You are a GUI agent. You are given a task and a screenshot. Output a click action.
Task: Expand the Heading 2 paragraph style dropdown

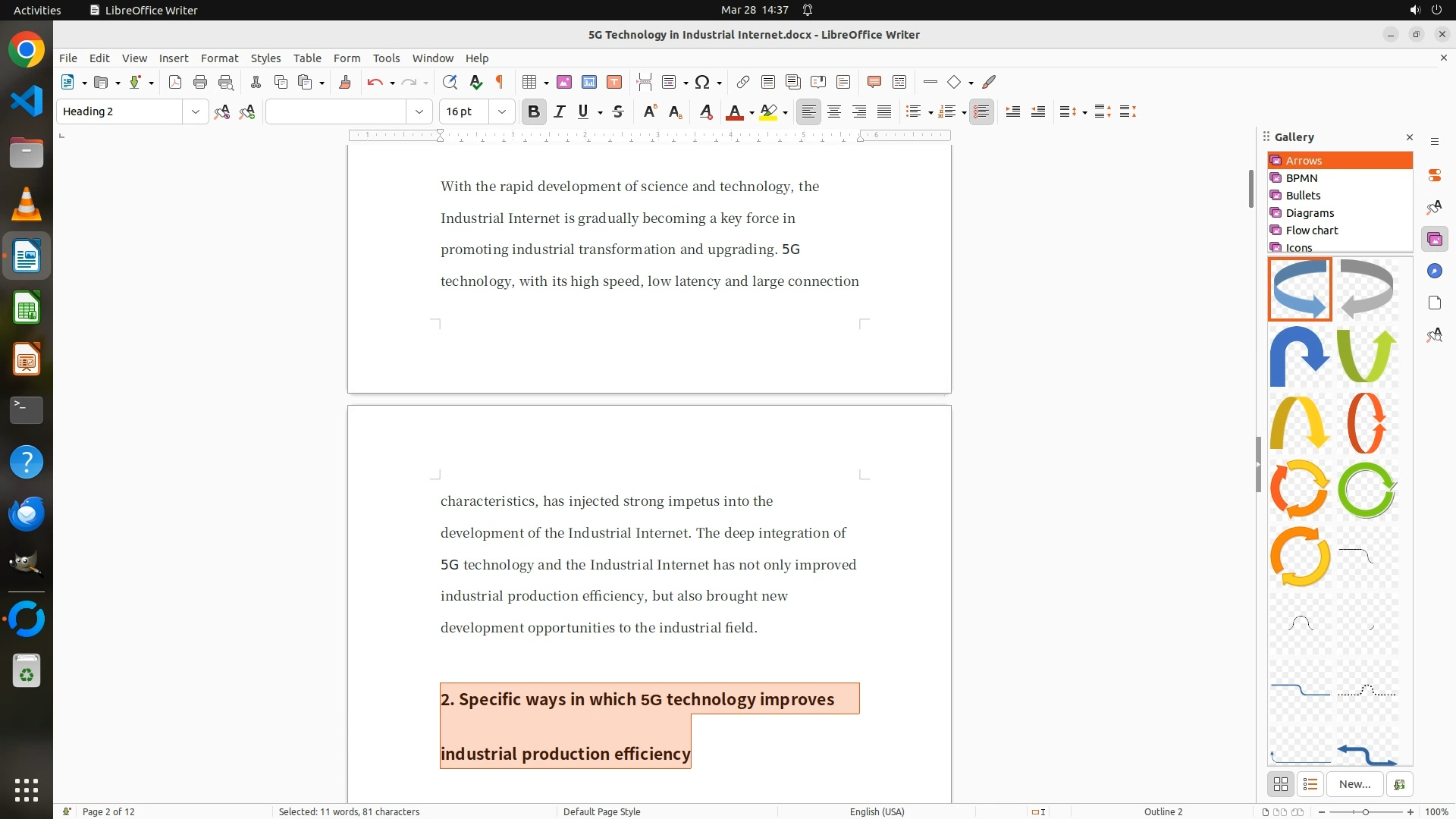(195, 111)
